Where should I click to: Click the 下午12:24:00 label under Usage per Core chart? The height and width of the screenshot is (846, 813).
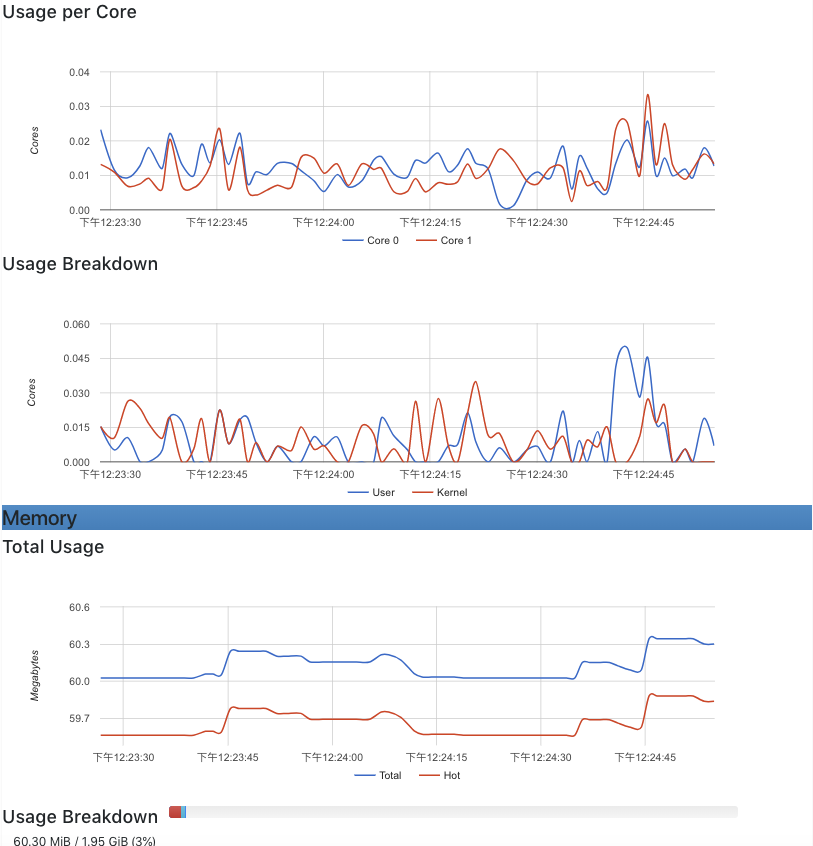(323, 223)
